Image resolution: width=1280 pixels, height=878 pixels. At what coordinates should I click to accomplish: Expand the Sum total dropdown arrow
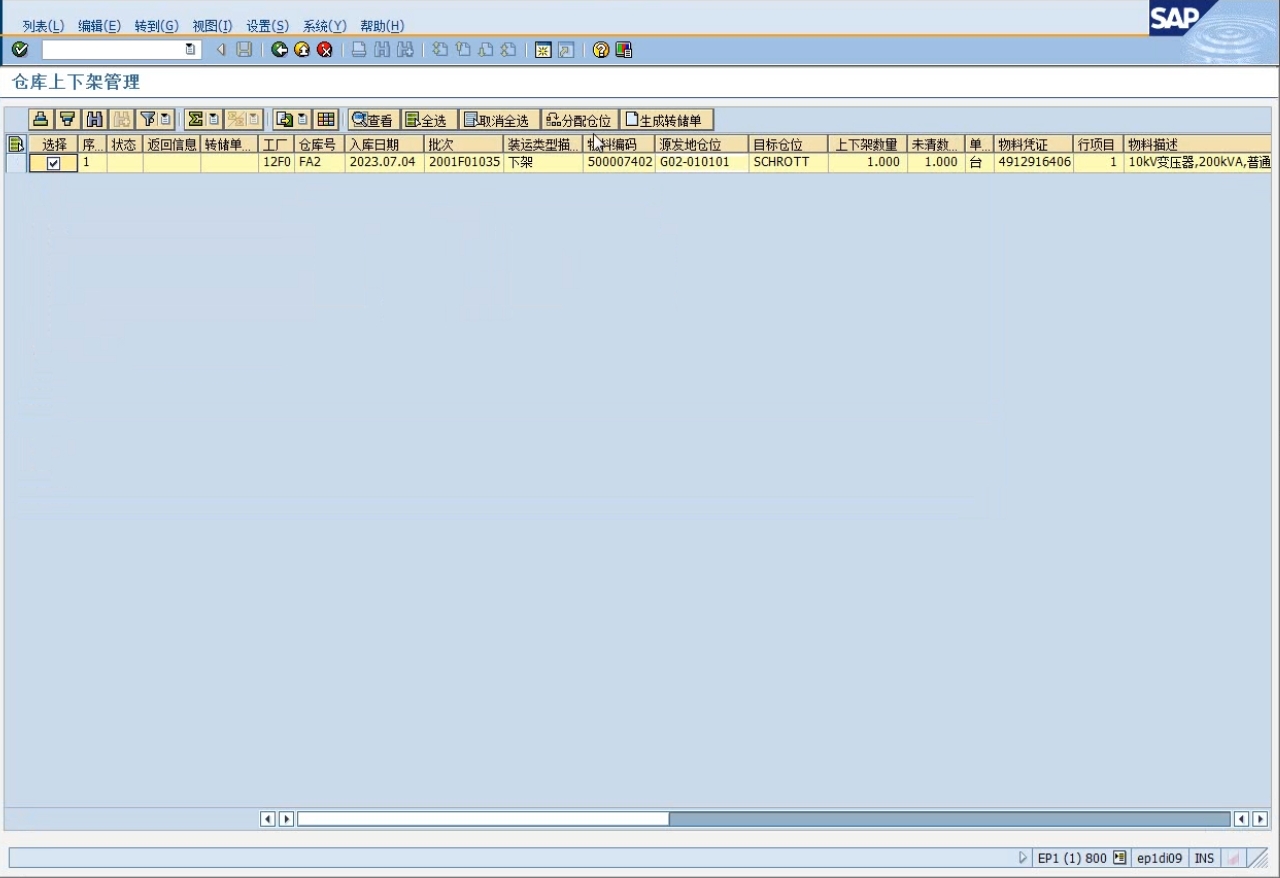[x=213, y=120]
